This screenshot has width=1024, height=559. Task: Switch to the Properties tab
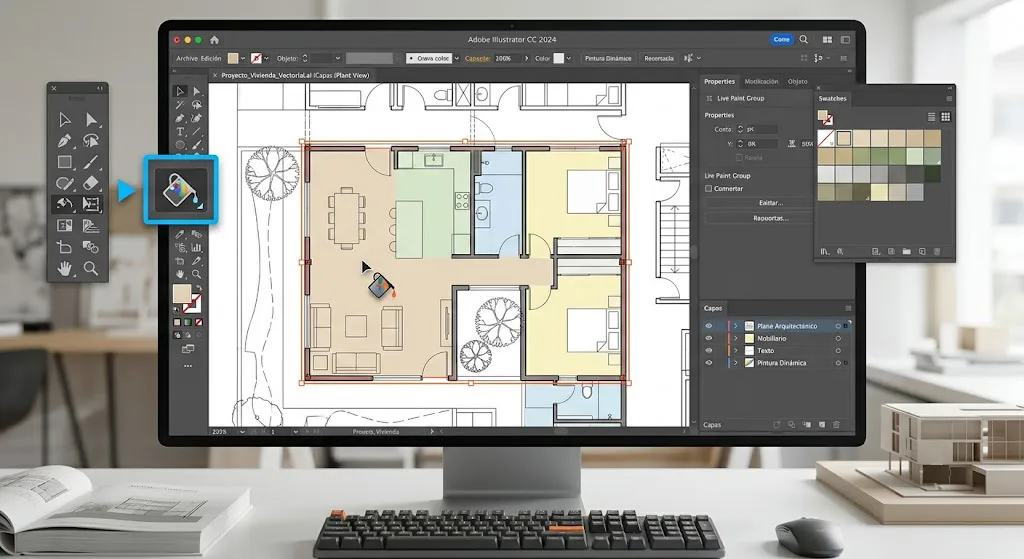tap(719, 82)
